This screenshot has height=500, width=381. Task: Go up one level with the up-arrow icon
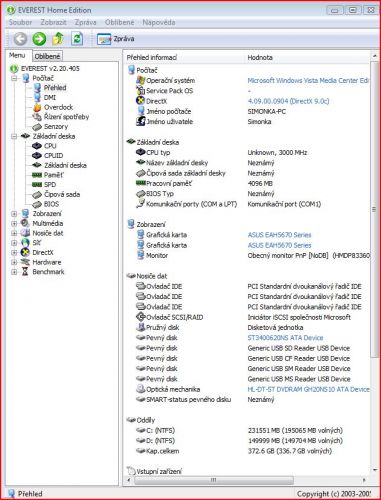click(x=58, y=39)
